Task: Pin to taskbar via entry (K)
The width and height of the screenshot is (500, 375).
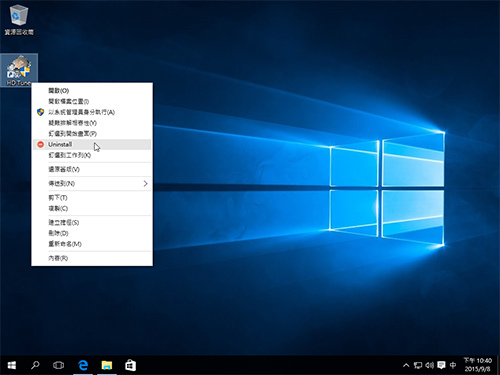Action: [92, 155]
